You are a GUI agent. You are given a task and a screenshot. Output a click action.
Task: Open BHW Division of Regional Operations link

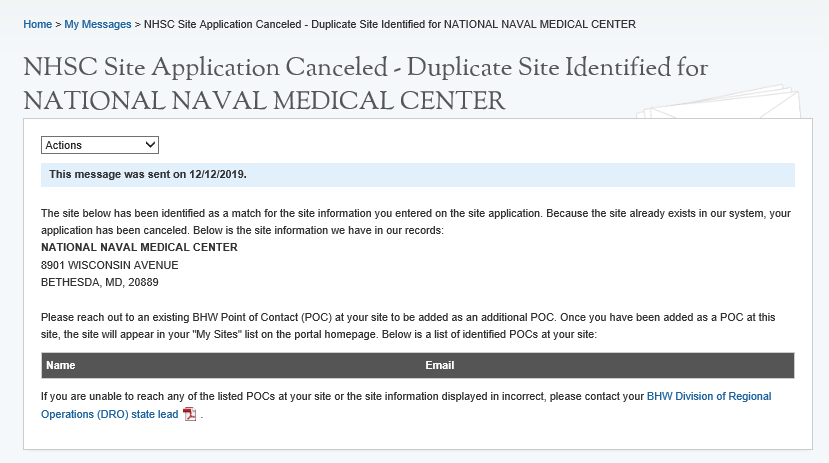click(x=709, y=396)
